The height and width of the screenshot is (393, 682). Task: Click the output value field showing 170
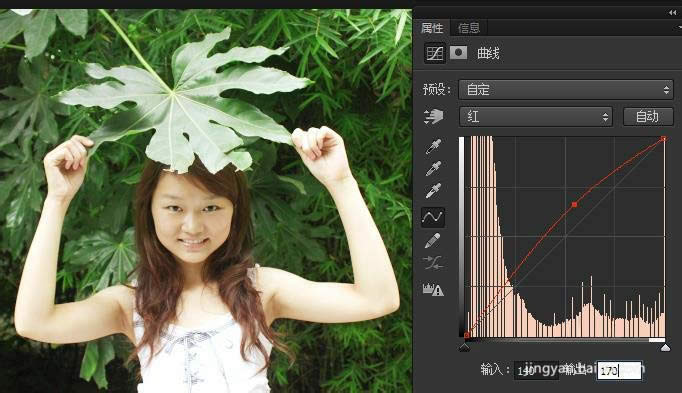pyautogui.click(x=619, y=371)
